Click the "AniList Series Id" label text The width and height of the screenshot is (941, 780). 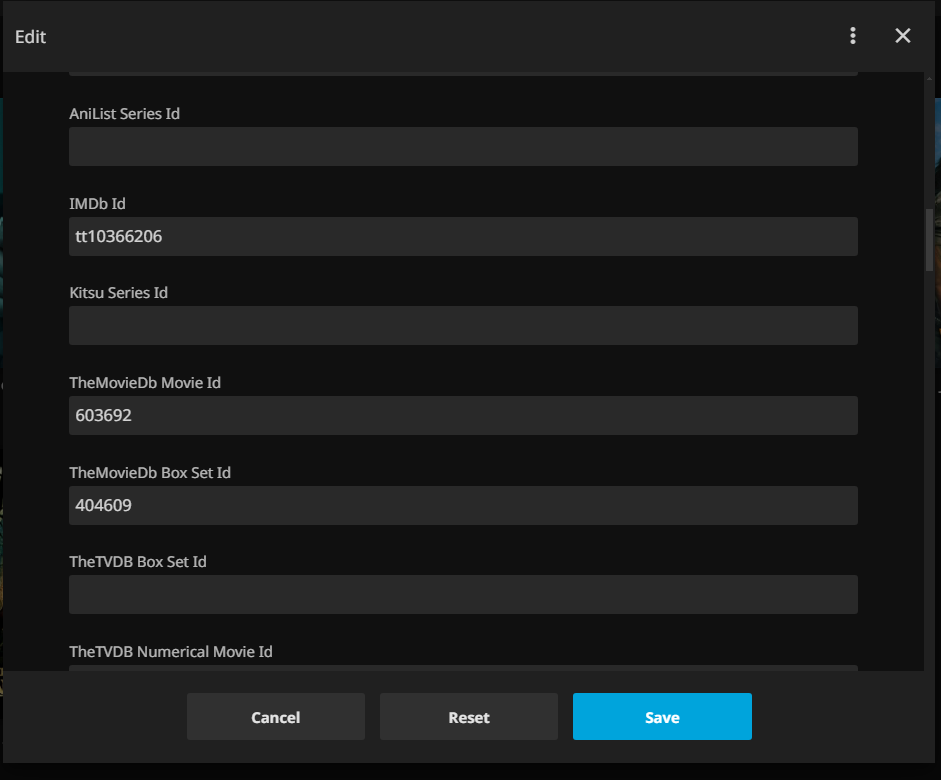click(x=124, y=114)
